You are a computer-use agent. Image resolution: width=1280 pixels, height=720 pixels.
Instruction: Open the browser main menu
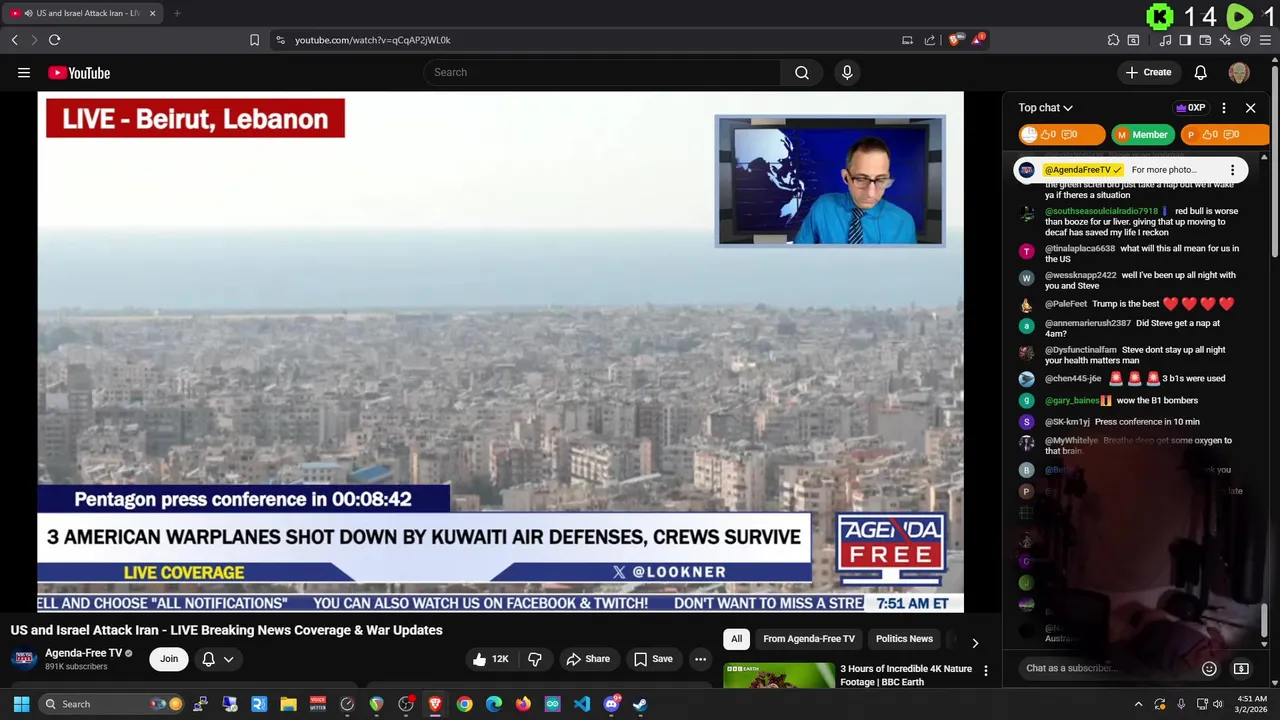[x=1266, y=40]
